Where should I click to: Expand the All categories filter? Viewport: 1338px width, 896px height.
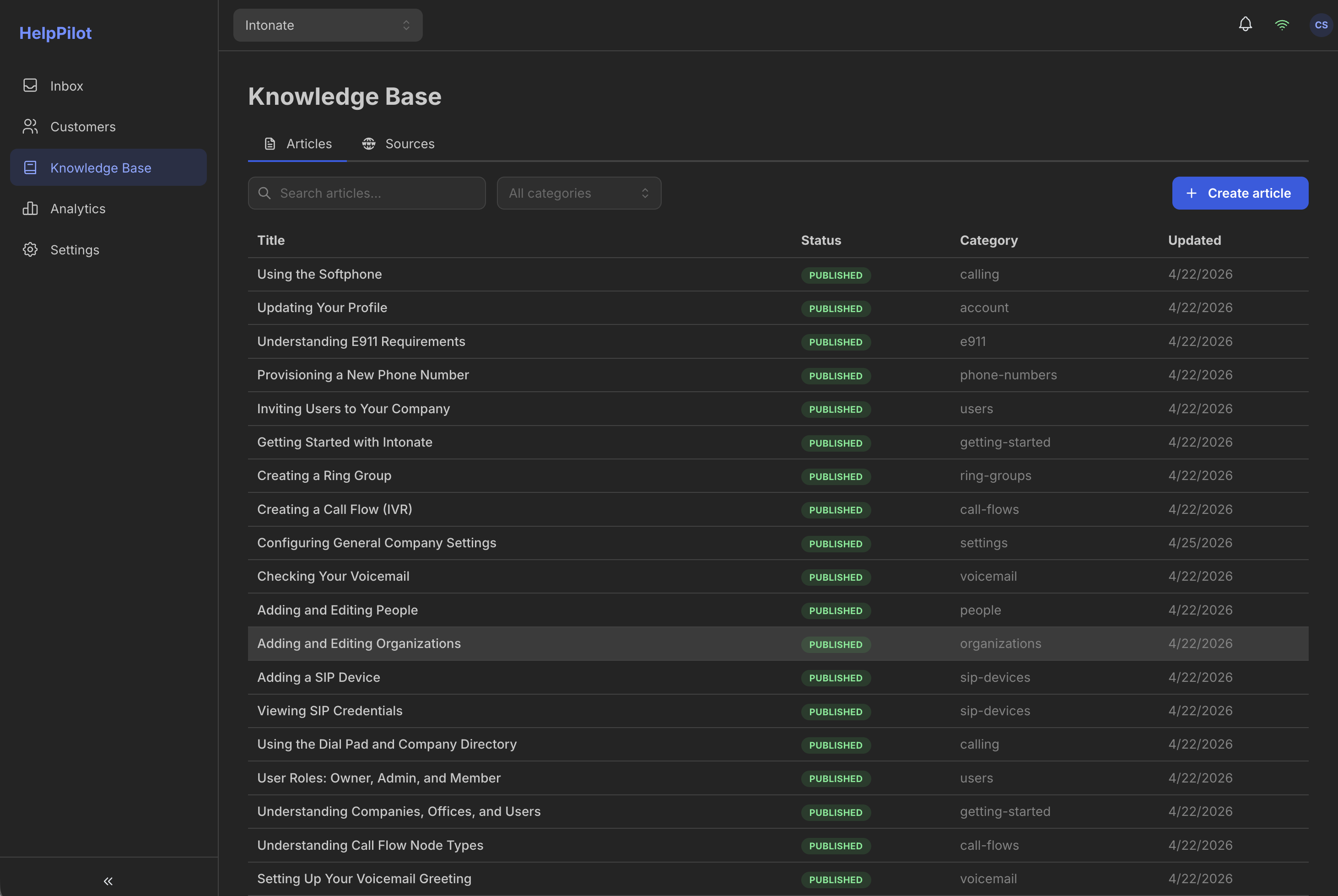click(x=579, y=193)
